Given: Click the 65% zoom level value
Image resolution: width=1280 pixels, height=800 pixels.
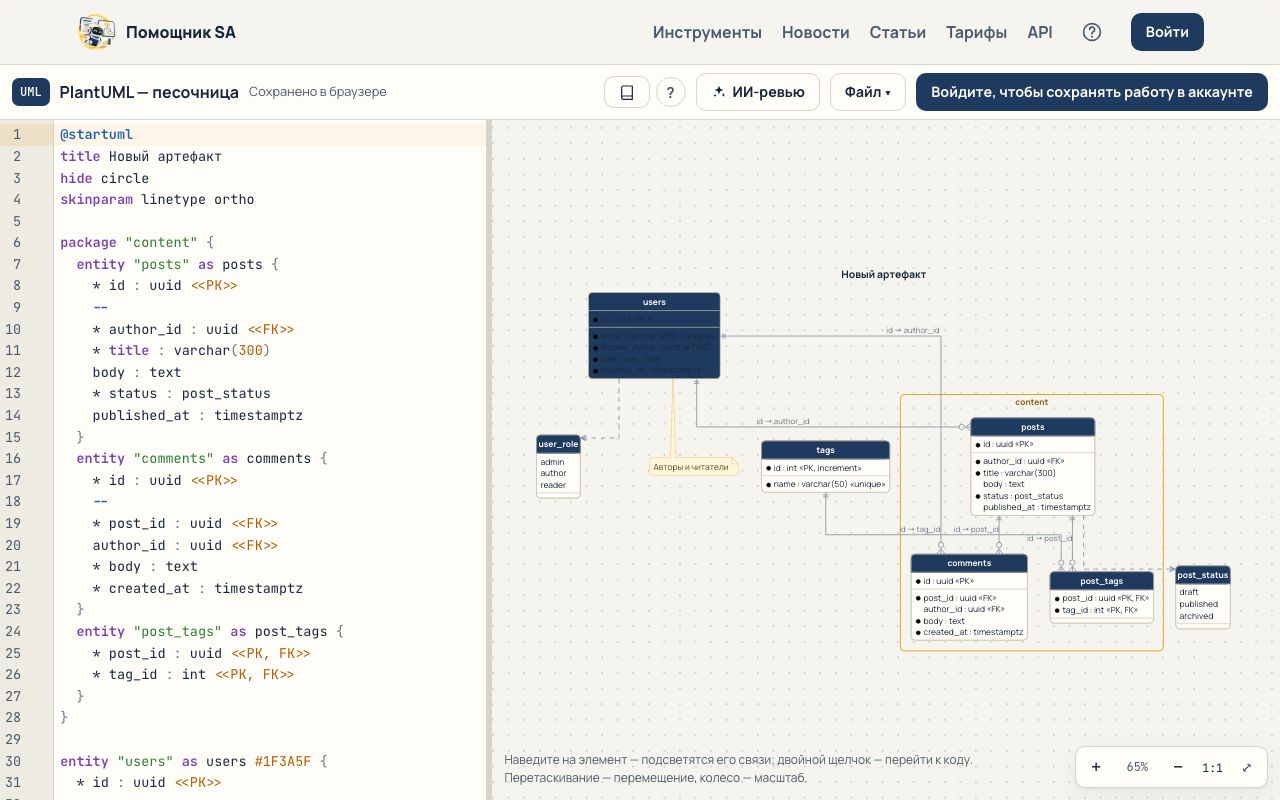Looking at the screenshot, I should (1137, 767).
